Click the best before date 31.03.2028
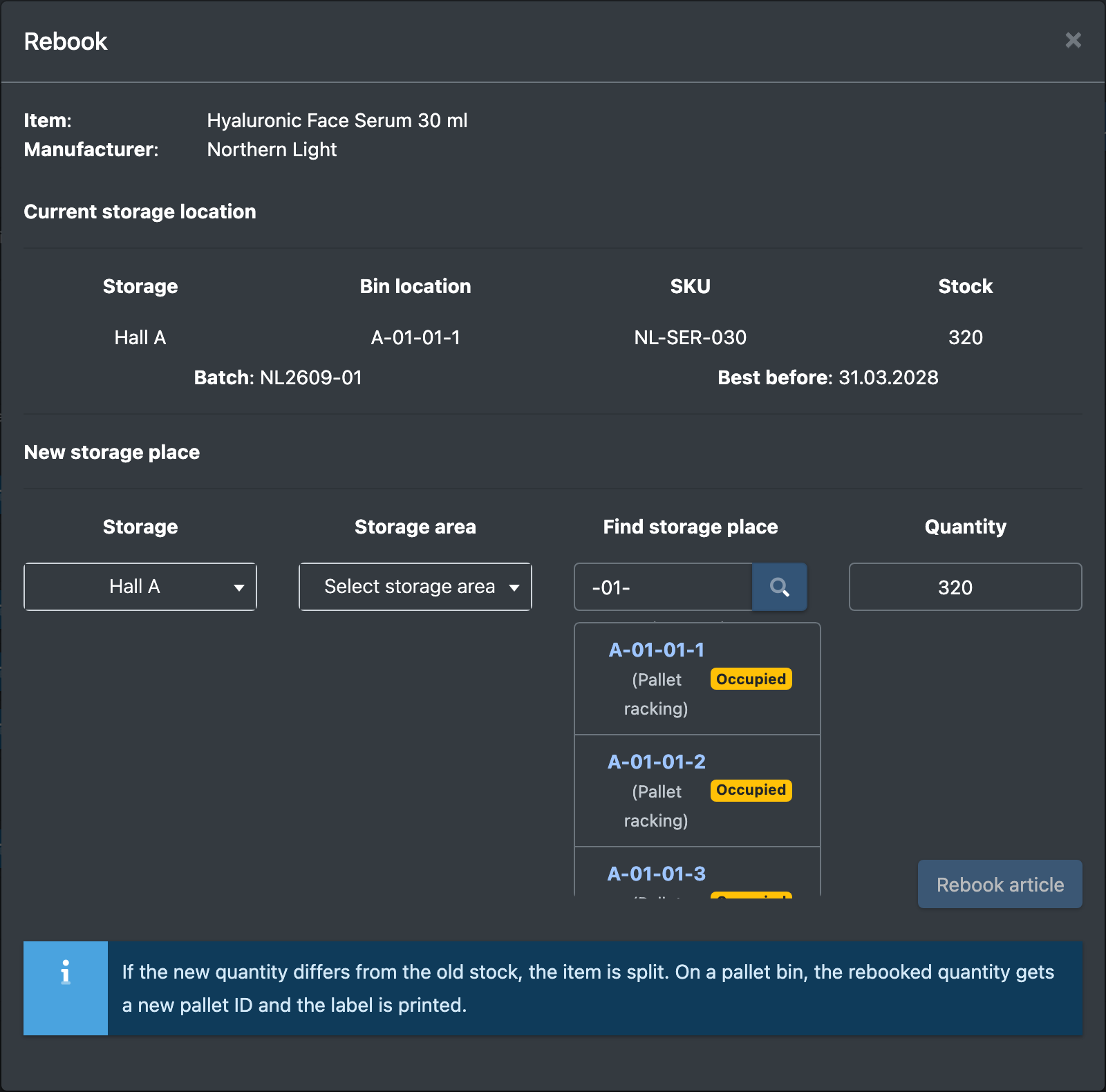The height and width of the screenshot is (1092, 1106). [888, 377]
